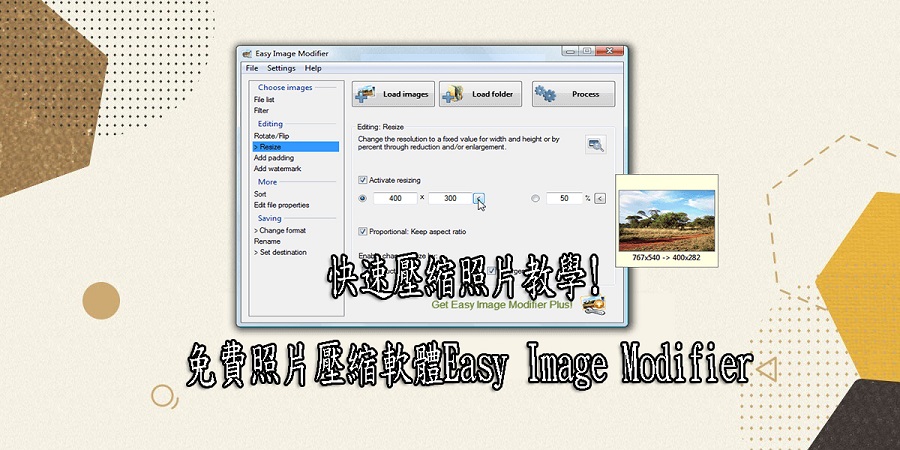This screenshot has width=900, height=450.
Task: Open the Help menu
Action: (313, 68)
